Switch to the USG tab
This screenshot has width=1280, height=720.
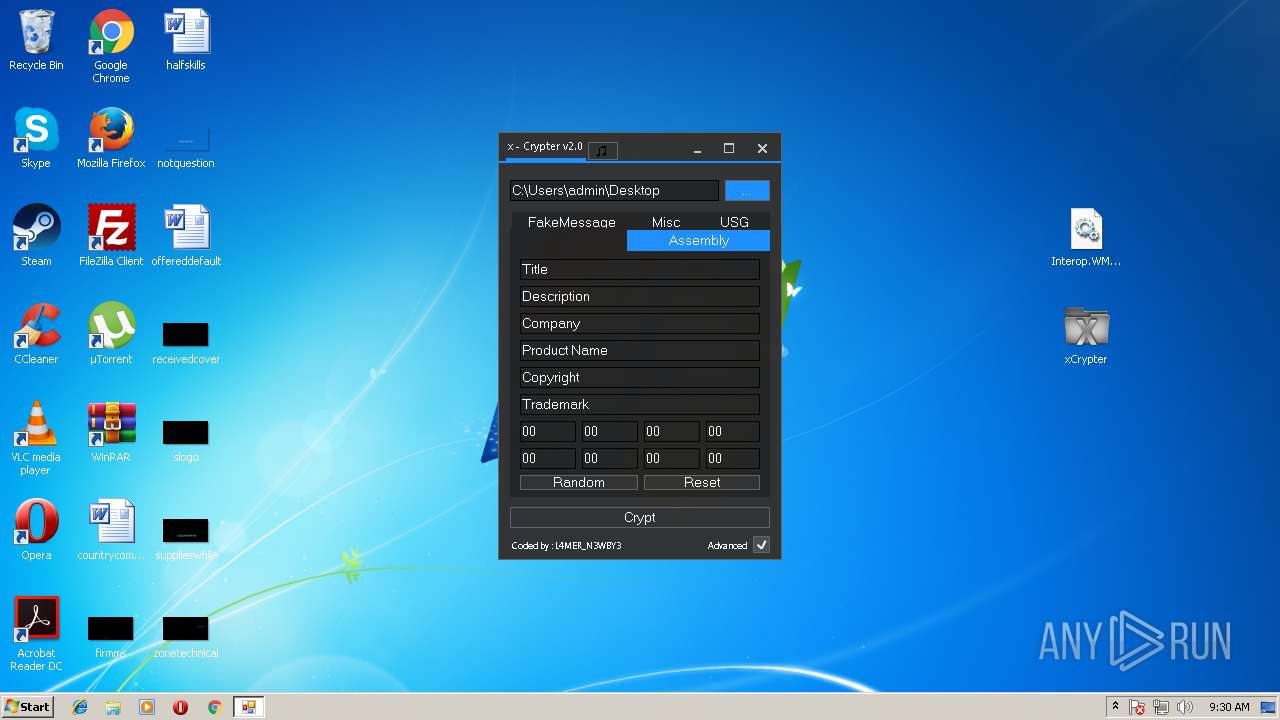tap(734, 222)
